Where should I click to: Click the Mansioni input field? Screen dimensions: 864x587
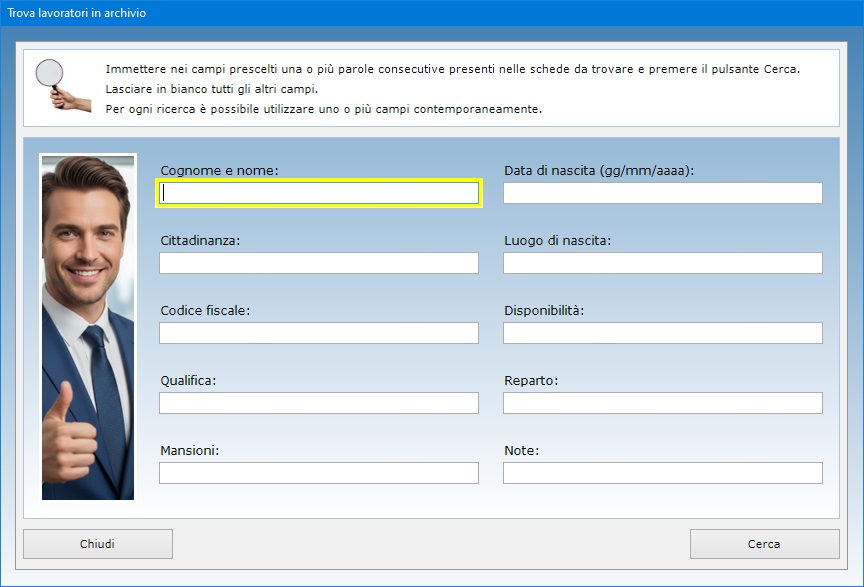[x=319, y=473]
